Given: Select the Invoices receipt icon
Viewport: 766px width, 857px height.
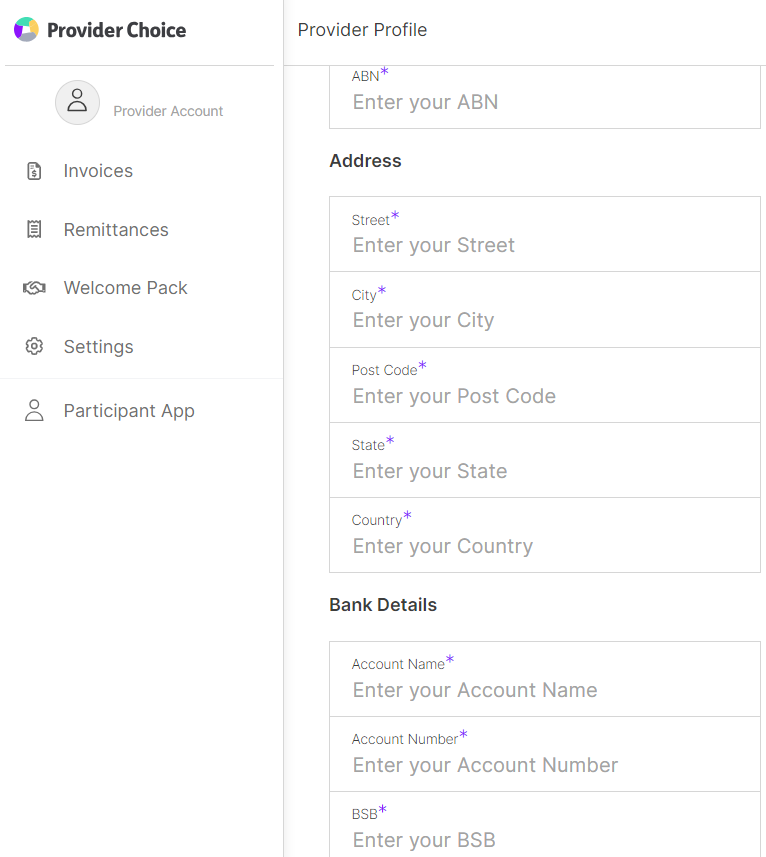Looking at the screenshot, I should [34, 170].
